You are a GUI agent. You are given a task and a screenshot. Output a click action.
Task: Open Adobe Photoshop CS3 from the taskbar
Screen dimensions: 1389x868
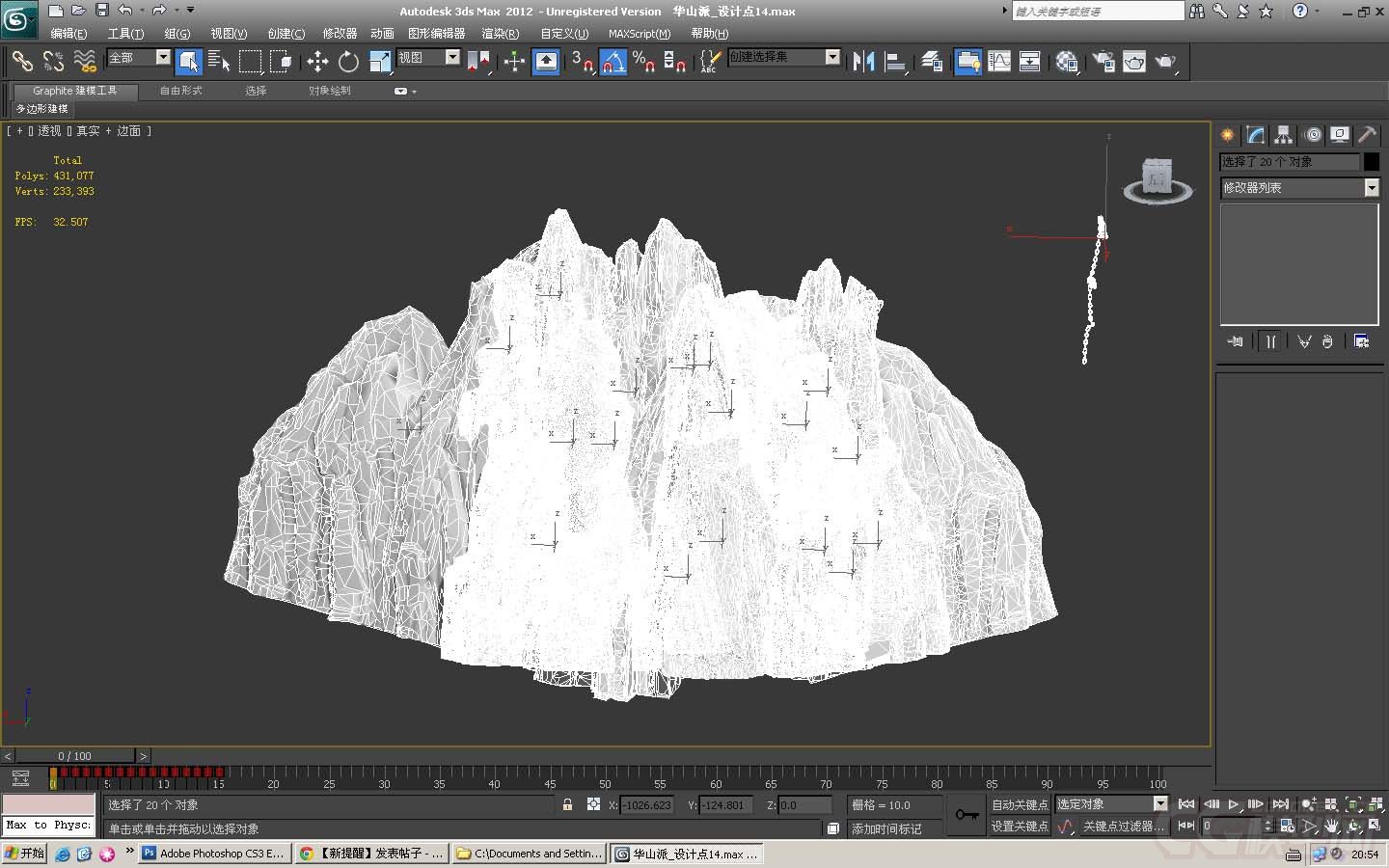tap(212, 853)
